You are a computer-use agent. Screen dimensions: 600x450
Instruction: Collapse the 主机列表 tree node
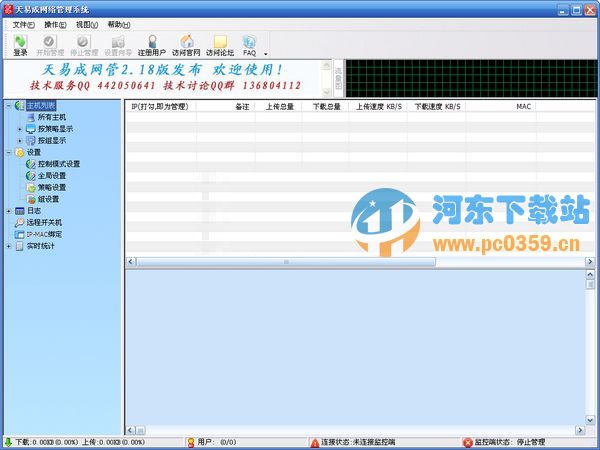point(8,106)
